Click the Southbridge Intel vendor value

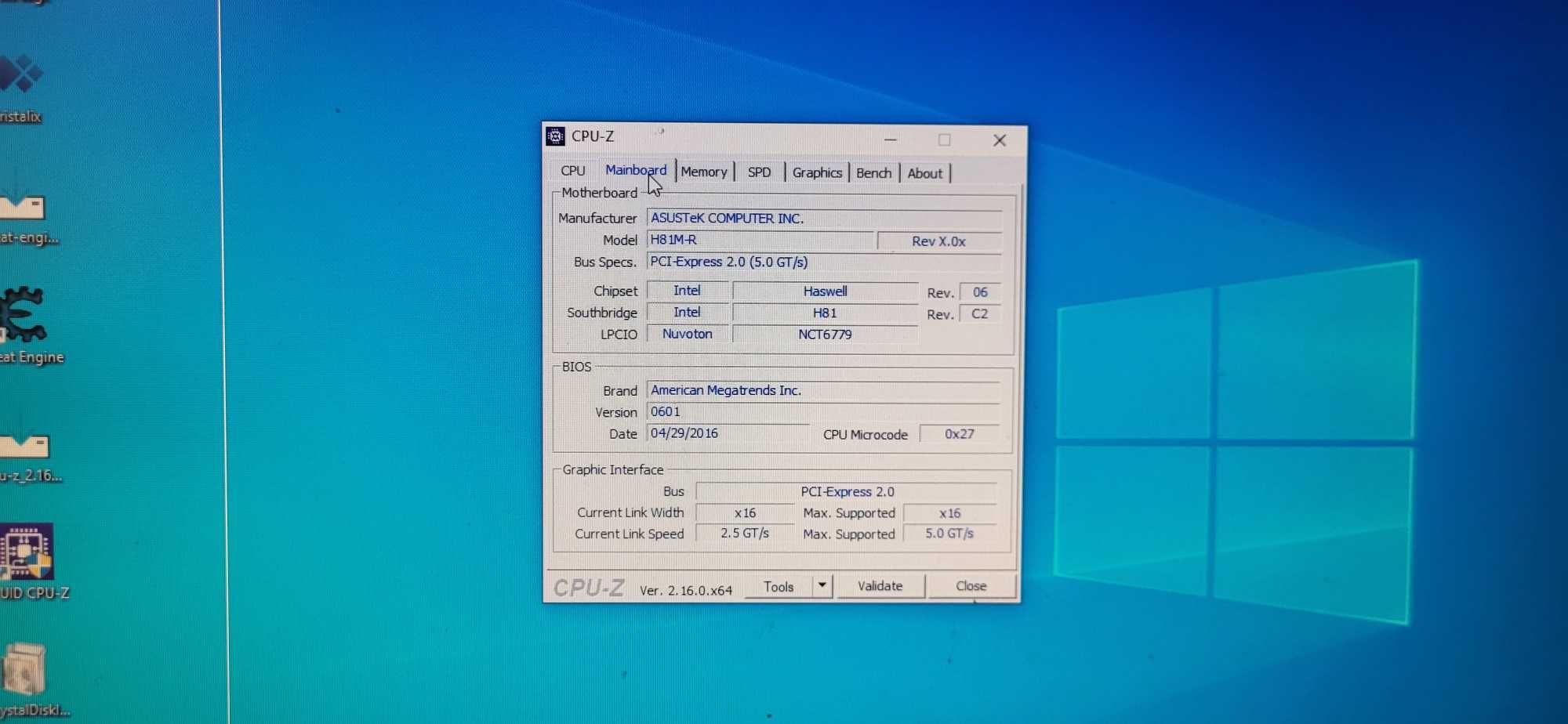[x=687, y=312]
